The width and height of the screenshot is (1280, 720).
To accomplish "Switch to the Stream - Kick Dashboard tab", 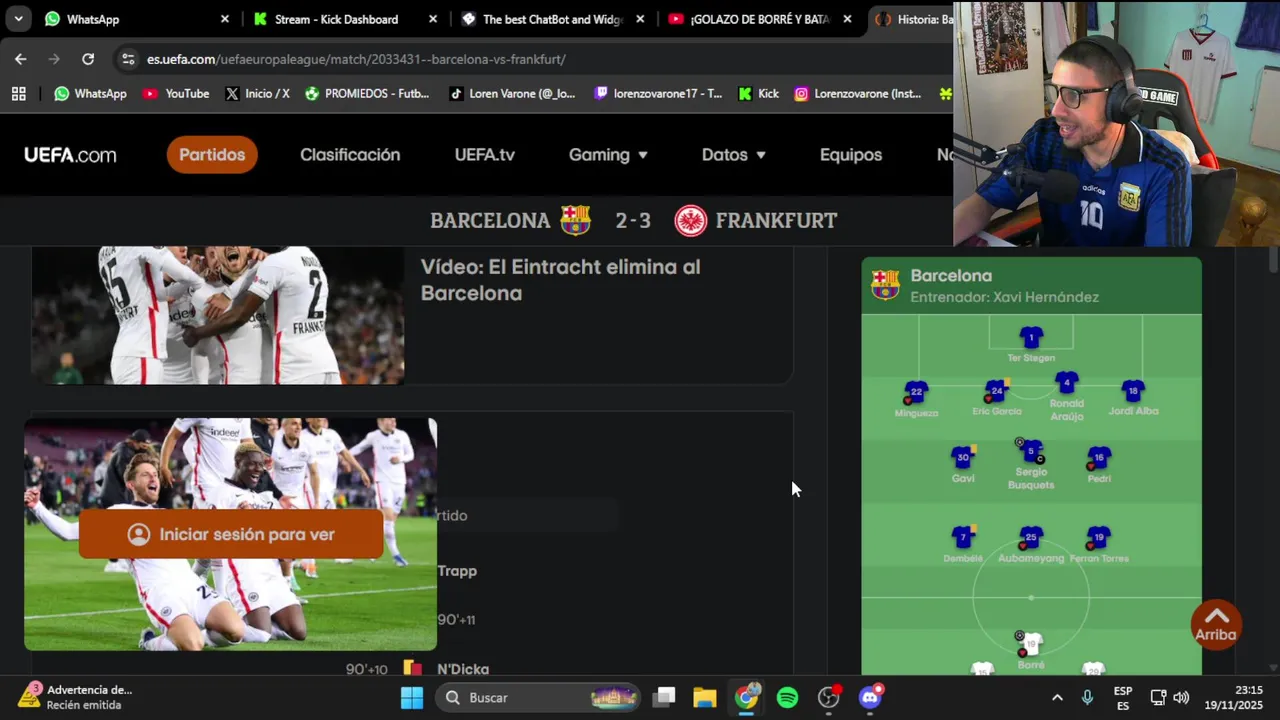I will [345, 19].
